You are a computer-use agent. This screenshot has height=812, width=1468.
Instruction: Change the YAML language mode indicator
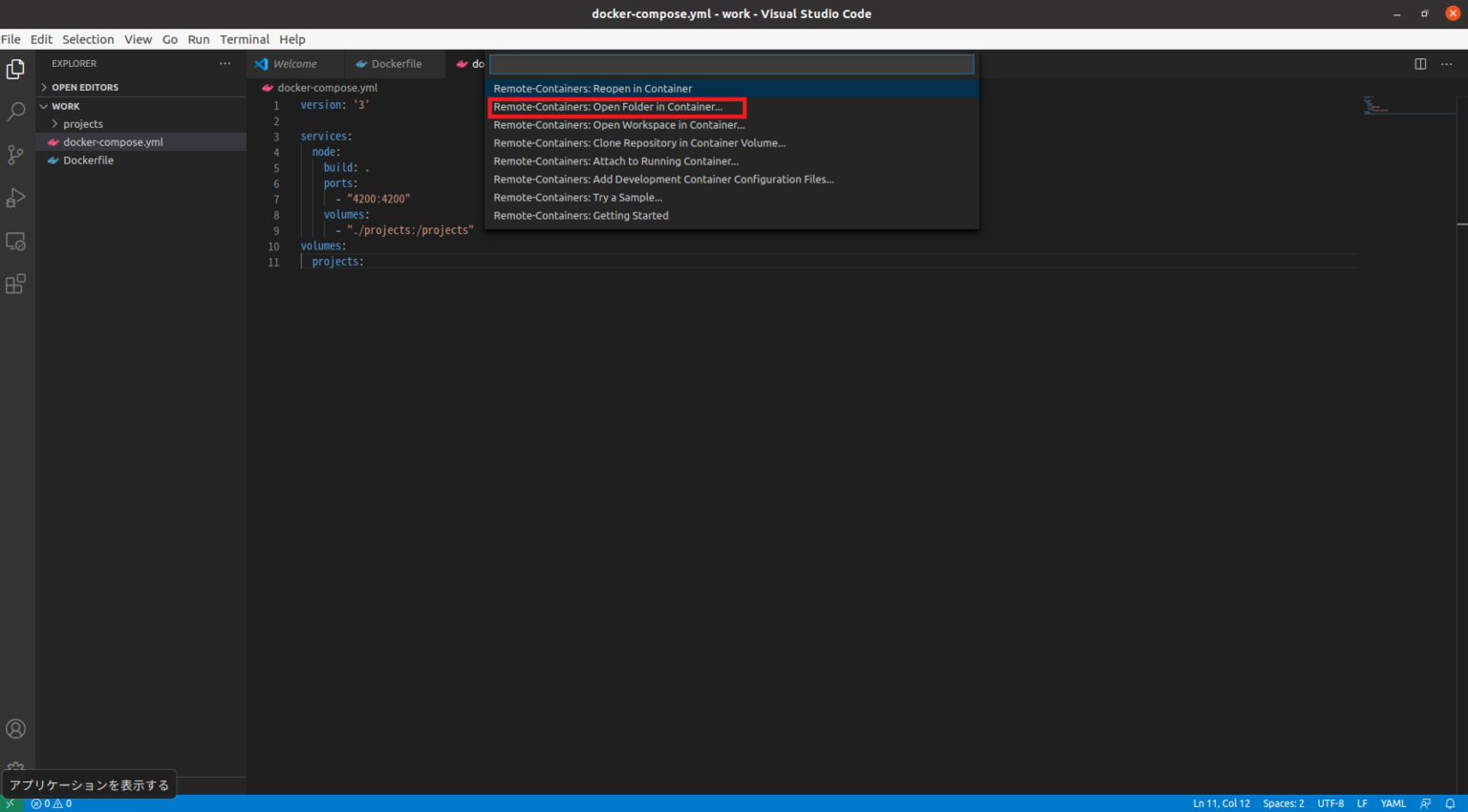(1392, 803)
